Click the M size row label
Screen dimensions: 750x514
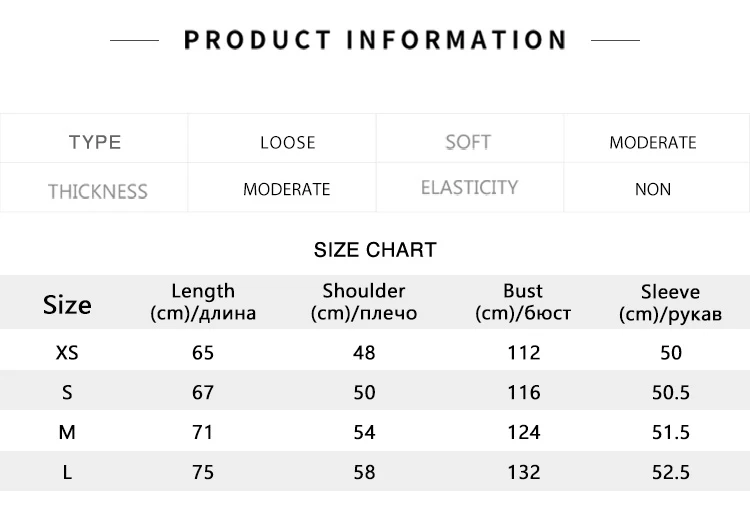(x=67, y=432)
